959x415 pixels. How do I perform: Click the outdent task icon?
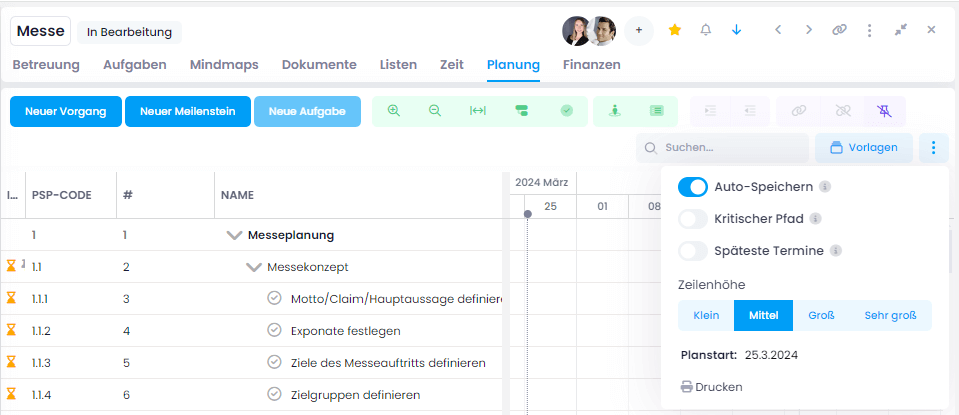point(750,111)
